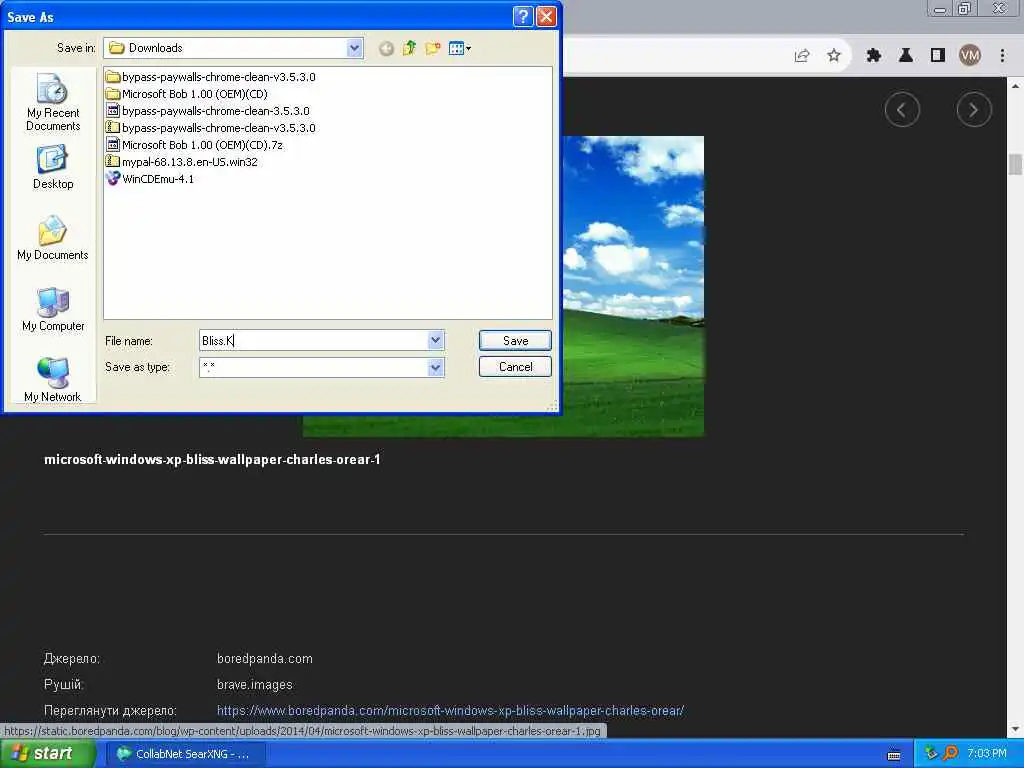
Task: Click the File name text field
Action: pos(314,340)
